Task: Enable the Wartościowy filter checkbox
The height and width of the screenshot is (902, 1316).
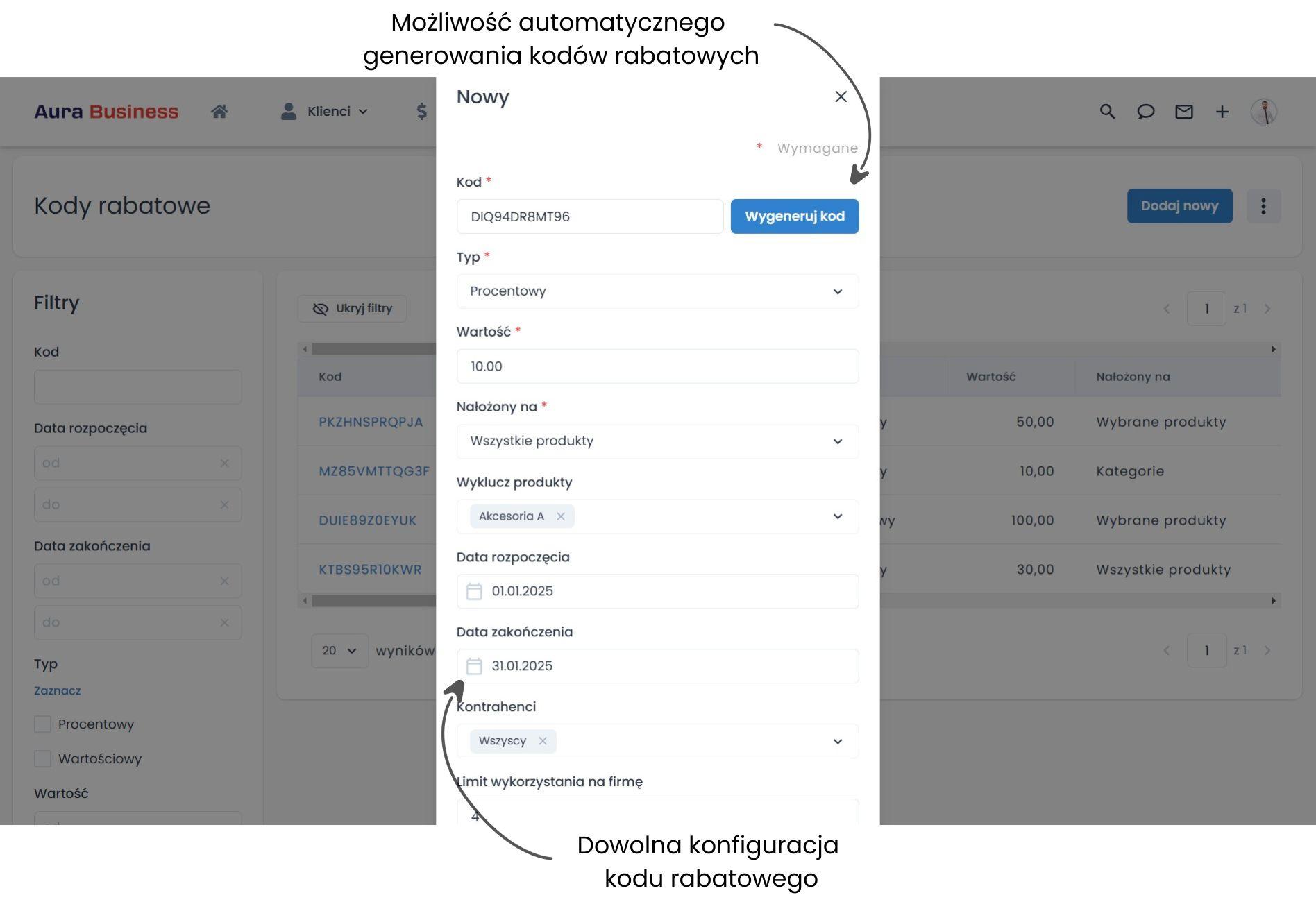Action: (43, 759)
